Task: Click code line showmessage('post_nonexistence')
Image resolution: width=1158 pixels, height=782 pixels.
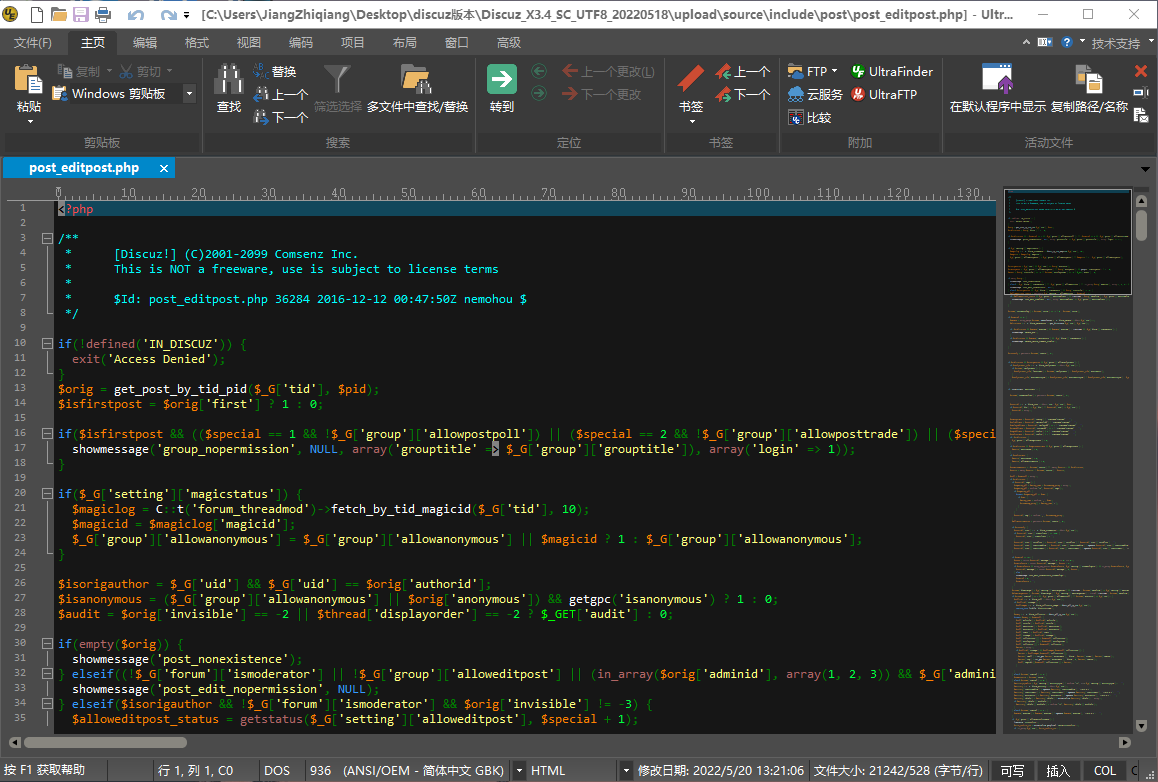Action: pyautogui.click(x=187, y=659)
